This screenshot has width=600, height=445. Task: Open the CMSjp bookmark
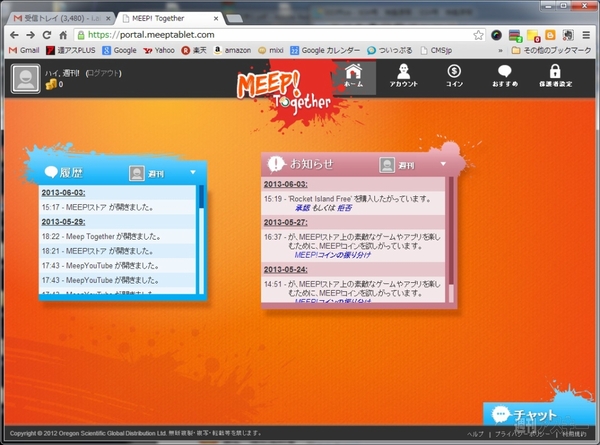[436, 50]
